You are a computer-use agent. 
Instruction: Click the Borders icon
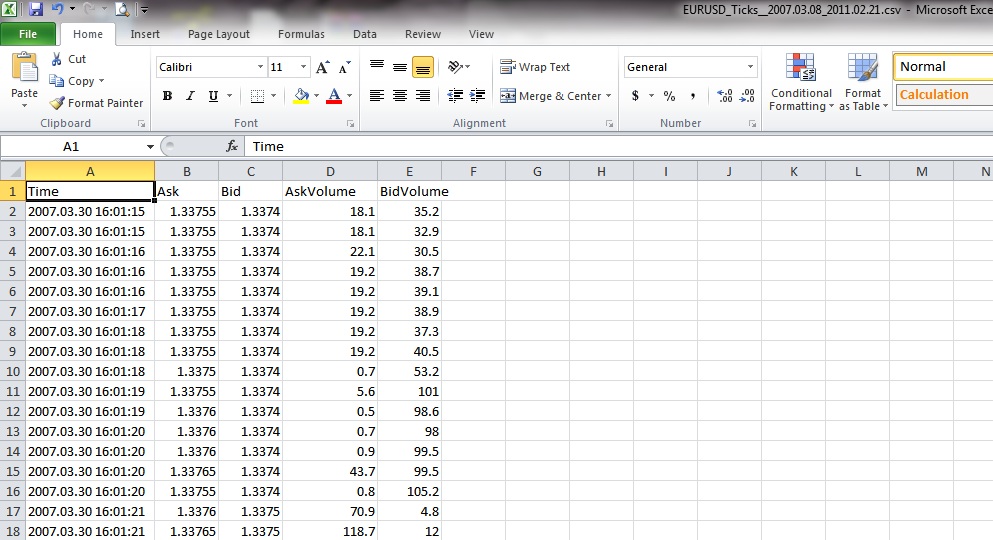click(257, 96)
